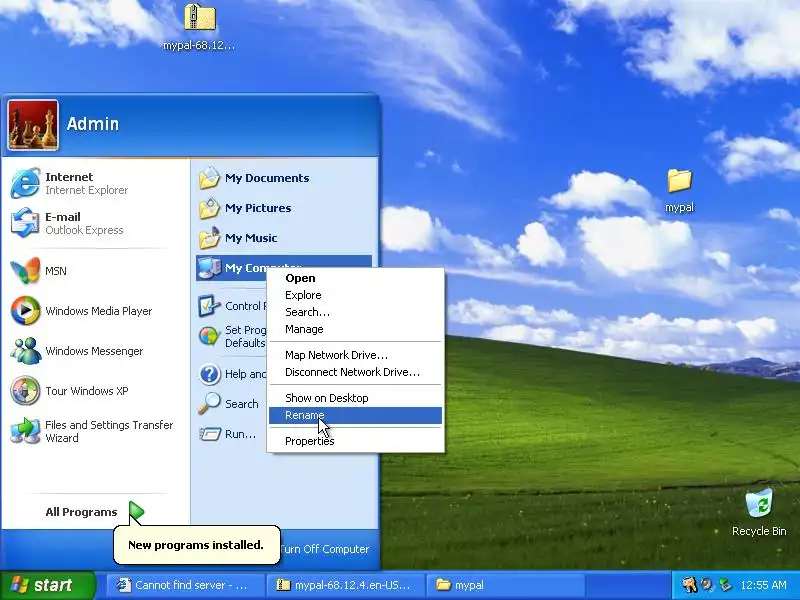This screenshot has height=600, width=800.
Task: Click the third system tray icon
Action: point(724,585)
